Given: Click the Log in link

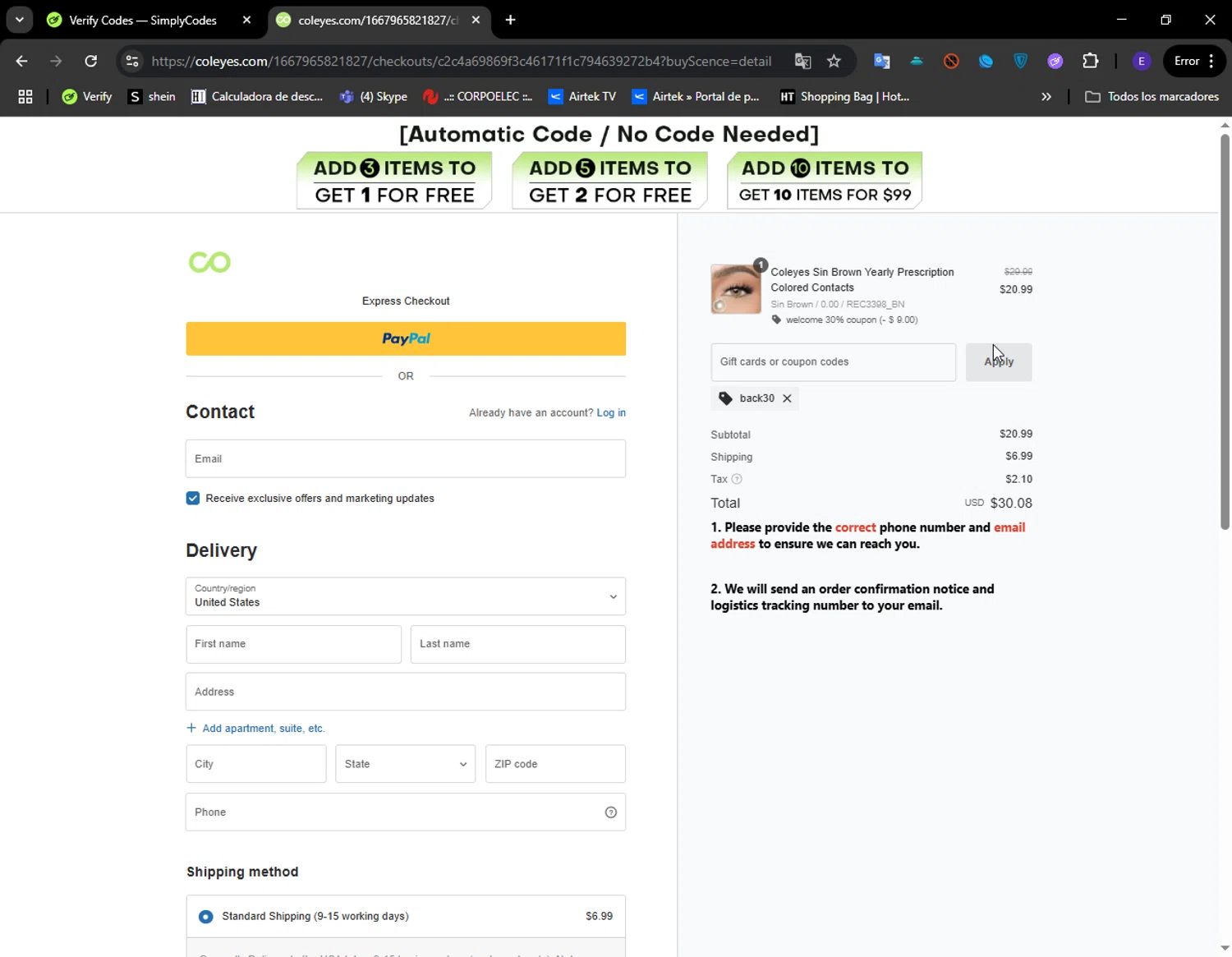Looking at the screenshot, I should [611, 413].
